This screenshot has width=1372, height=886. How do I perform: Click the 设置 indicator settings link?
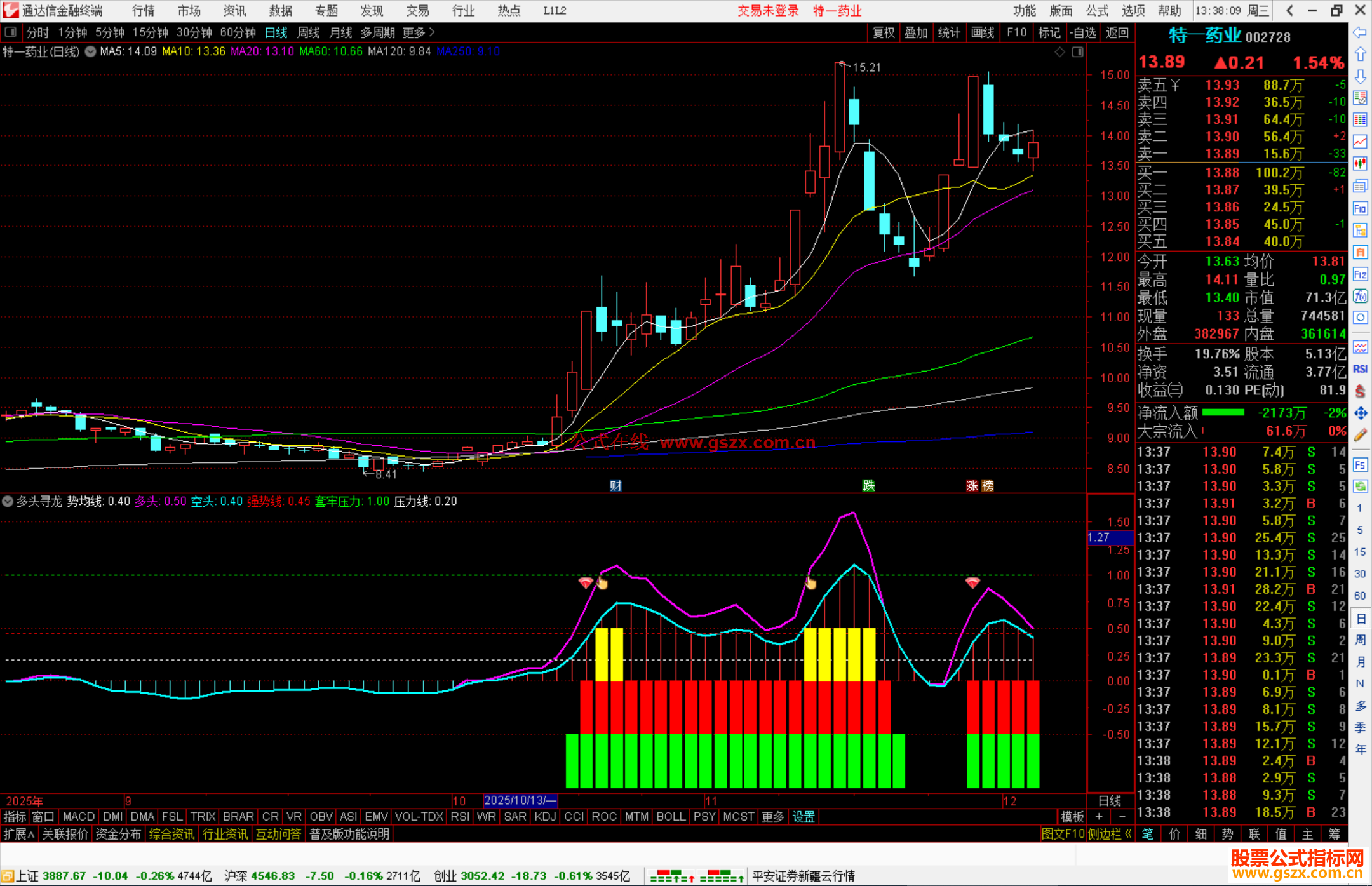coord(804,817)
